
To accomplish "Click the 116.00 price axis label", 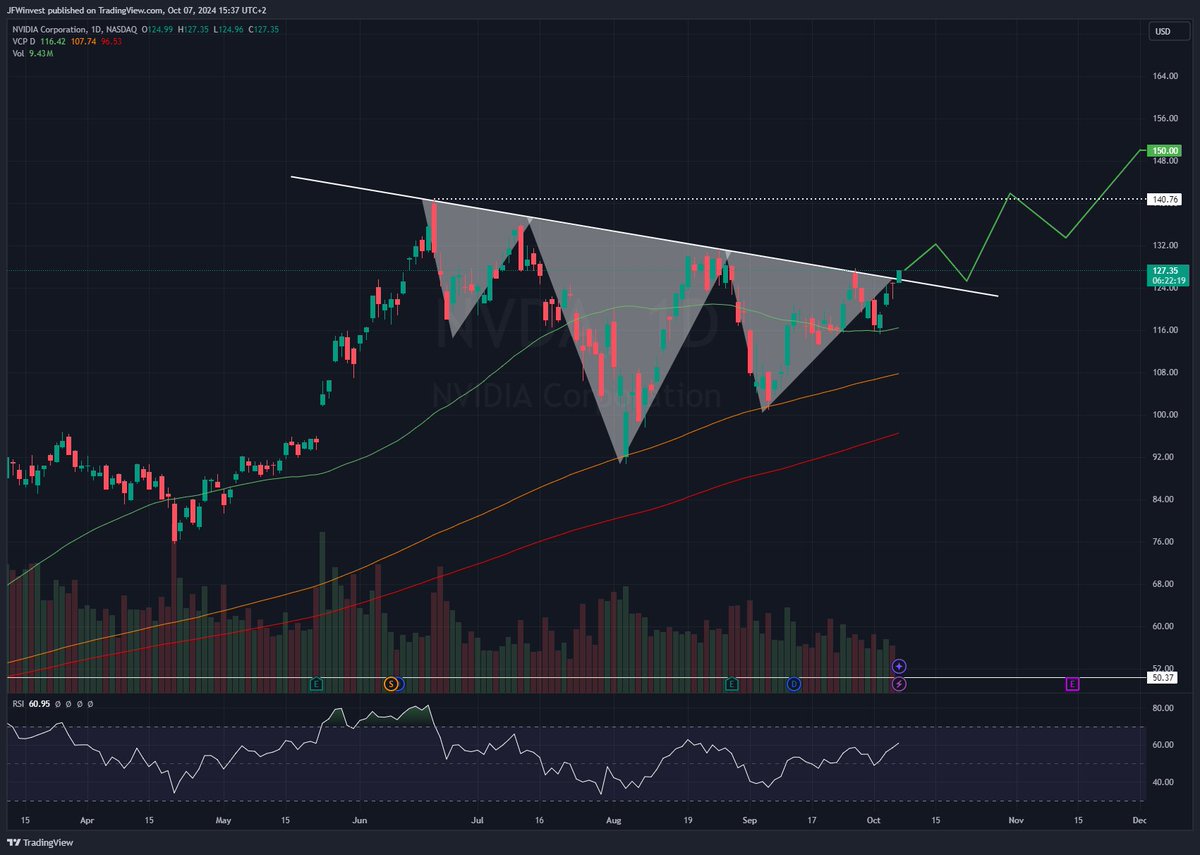I will click(1165, 330).
